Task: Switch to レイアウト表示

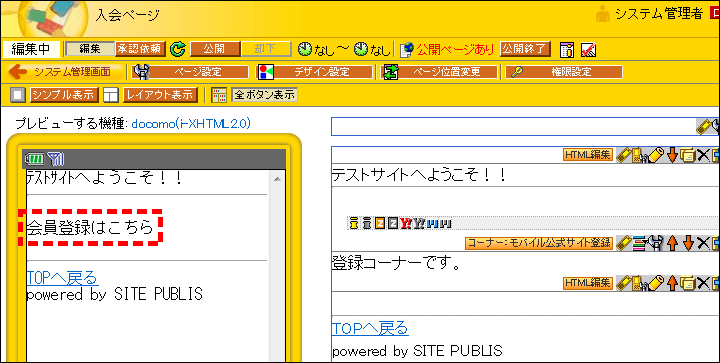Action: click(x=160, y=95)
